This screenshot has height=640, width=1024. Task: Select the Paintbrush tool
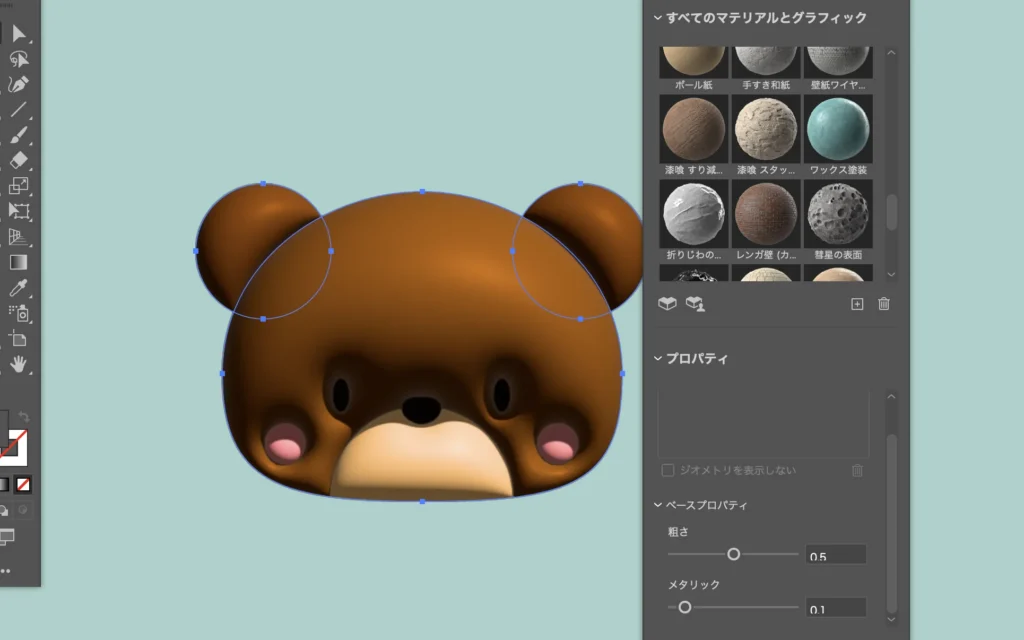[19, 135]
